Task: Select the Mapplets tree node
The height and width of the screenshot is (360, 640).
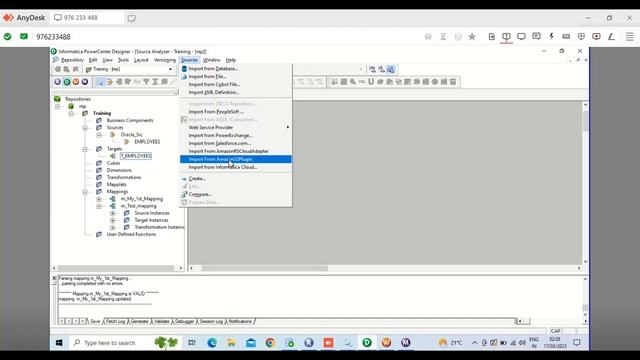Action: (116, 184)
